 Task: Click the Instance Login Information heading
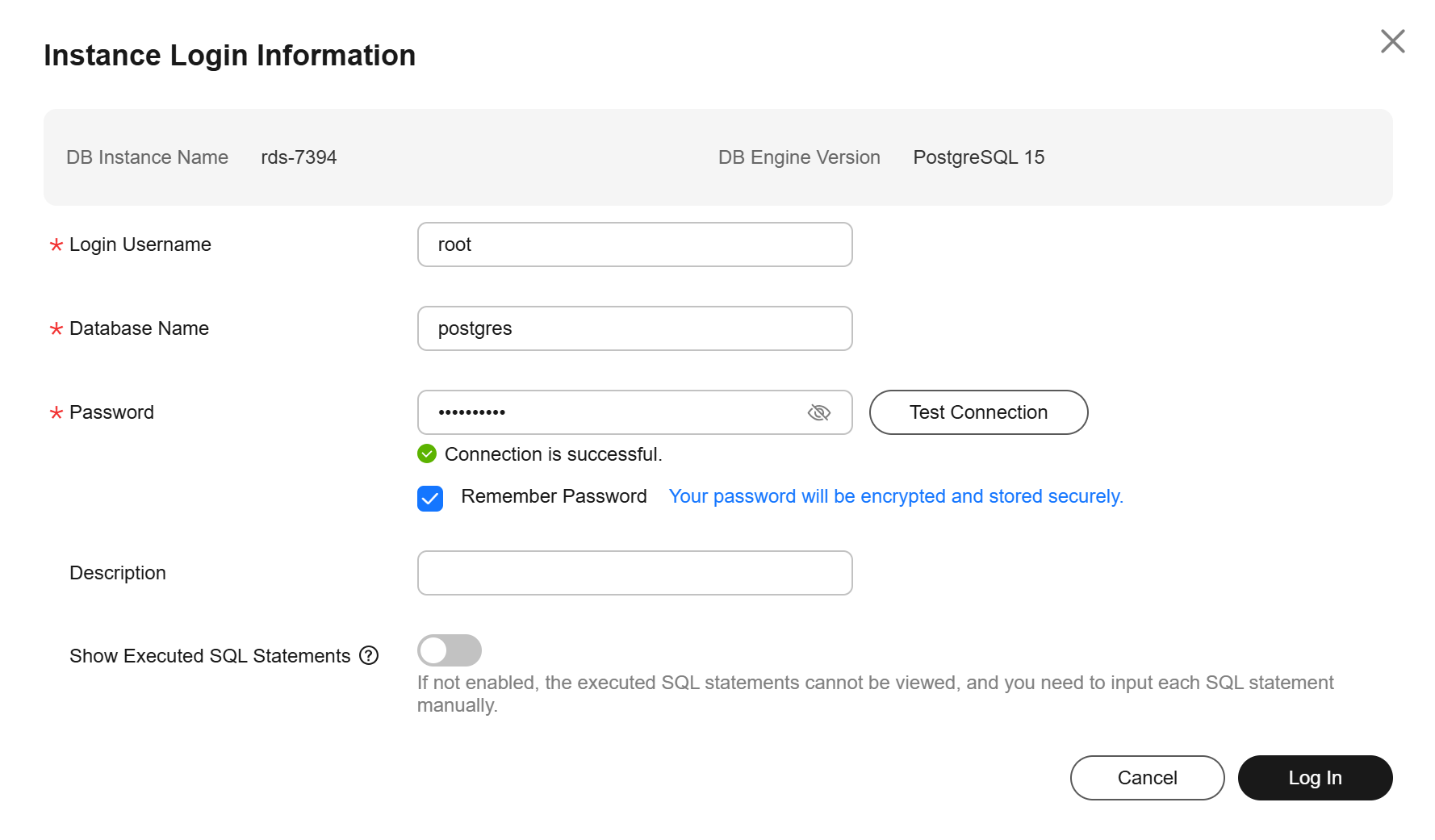(230, 55)
